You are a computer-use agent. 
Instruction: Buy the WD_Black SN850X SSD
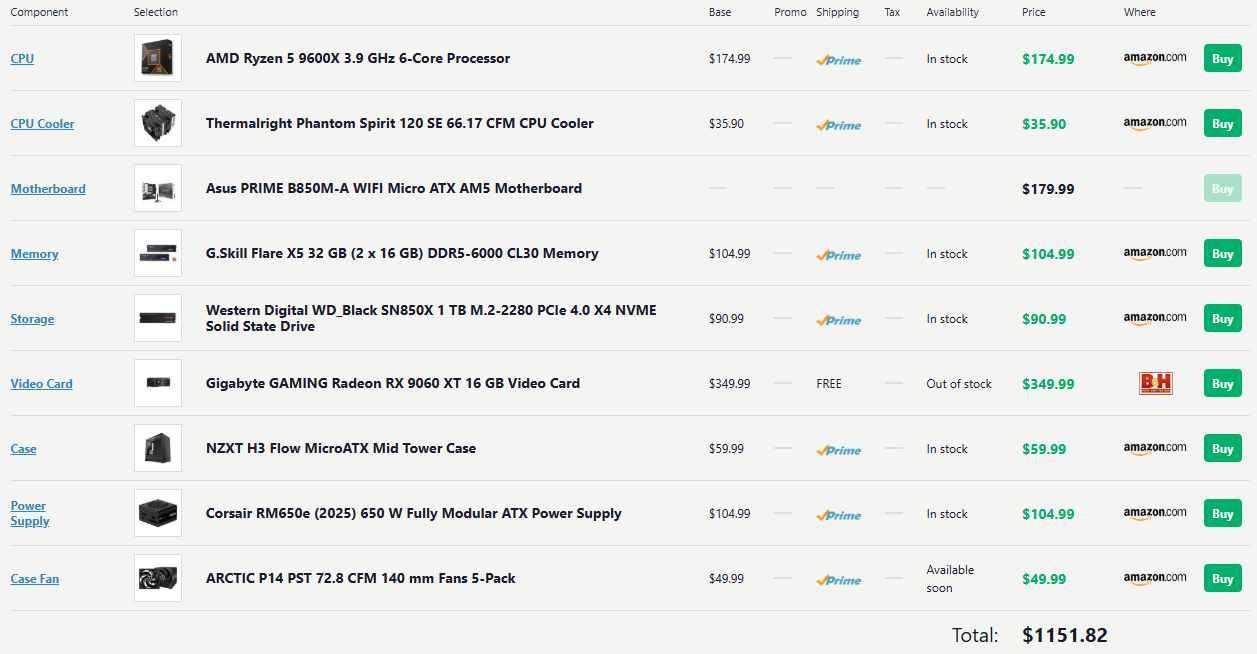(x=1222, y=318)
